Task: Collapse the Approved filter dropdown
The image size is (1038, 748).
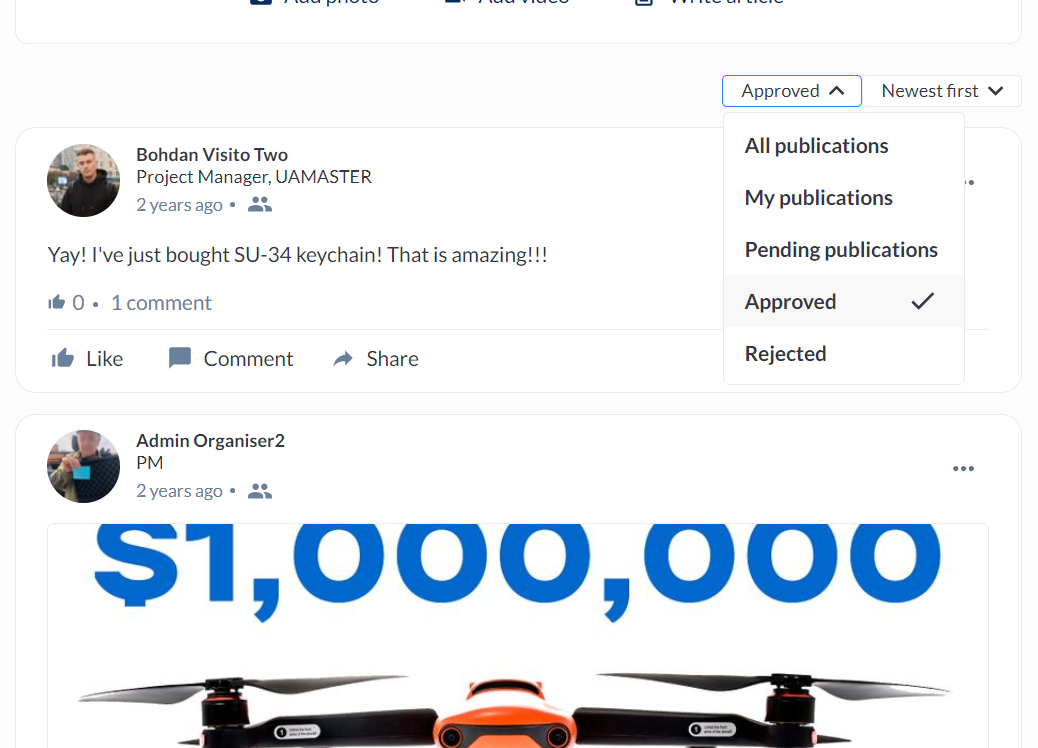Action: point(792,91)
